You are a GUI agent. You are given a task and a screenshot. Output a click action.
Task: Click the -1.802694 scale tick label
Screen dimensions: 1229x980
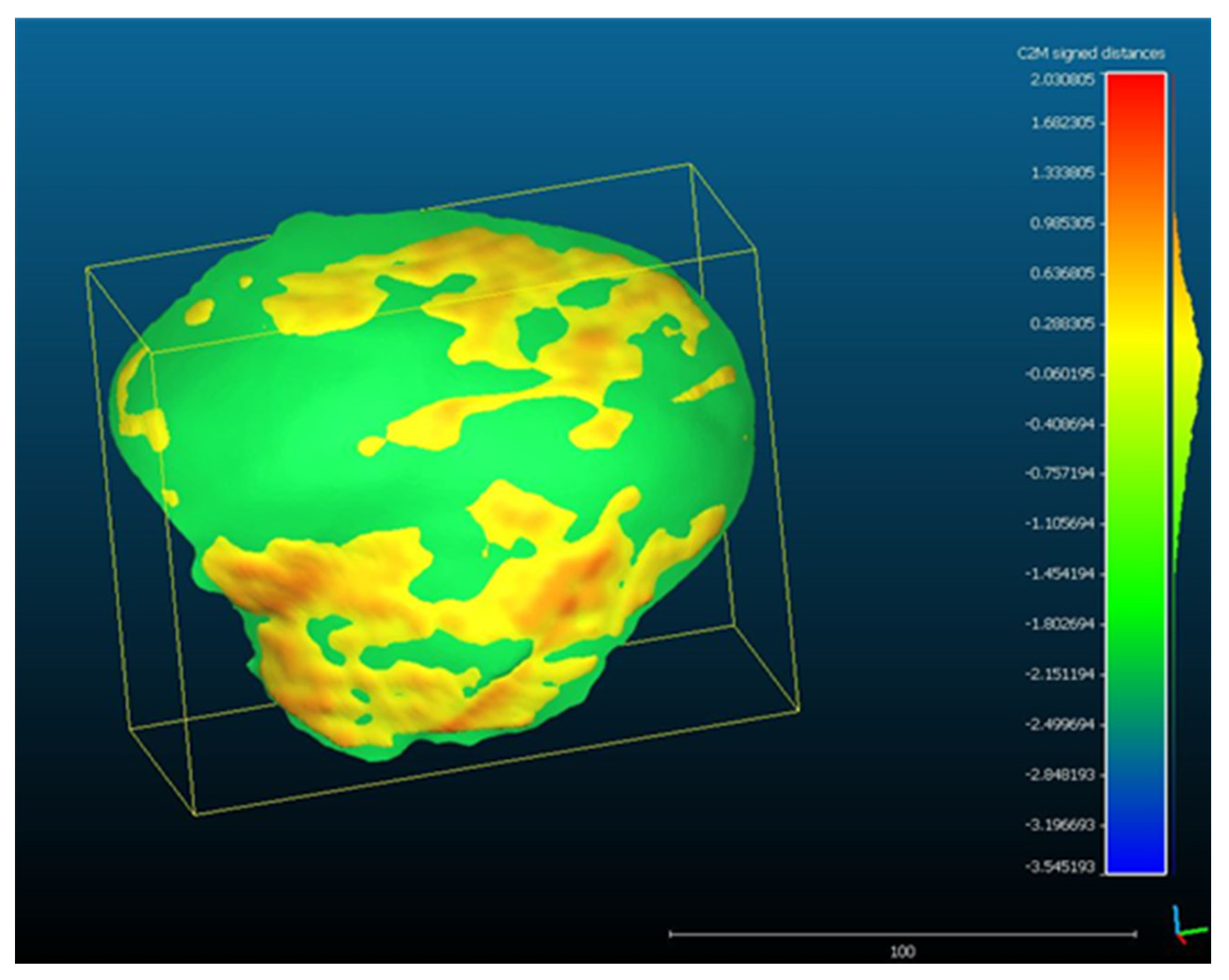point(1059,624)
